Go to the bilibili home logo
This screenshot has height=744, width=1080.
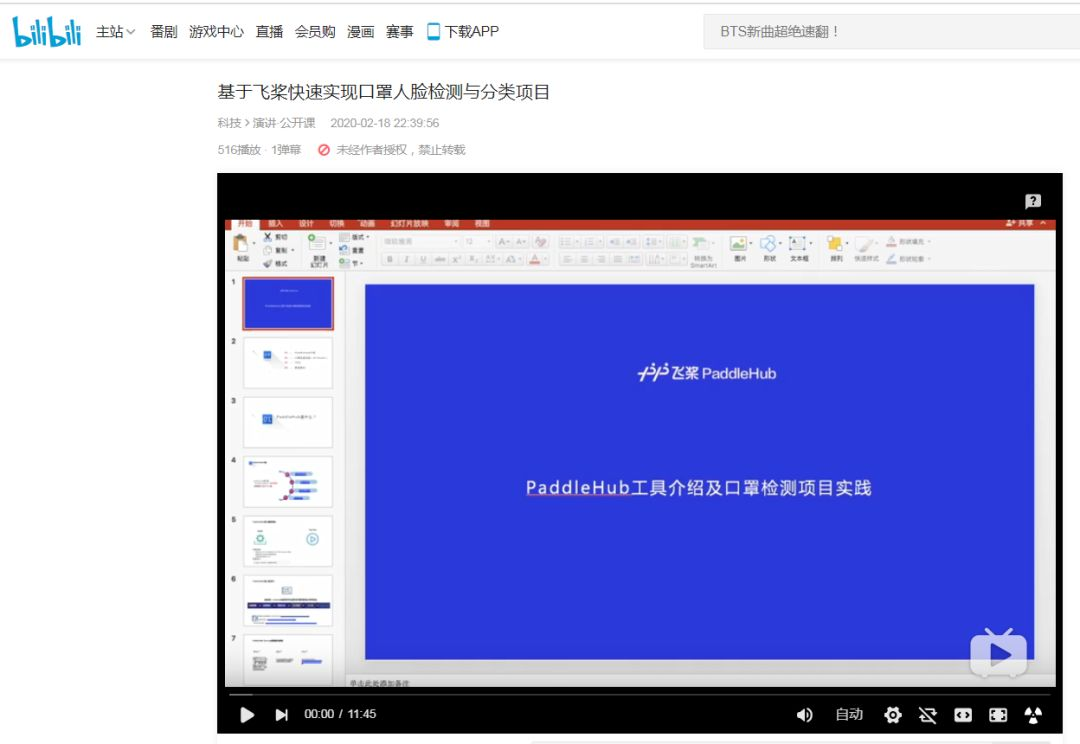click(47, 32)
